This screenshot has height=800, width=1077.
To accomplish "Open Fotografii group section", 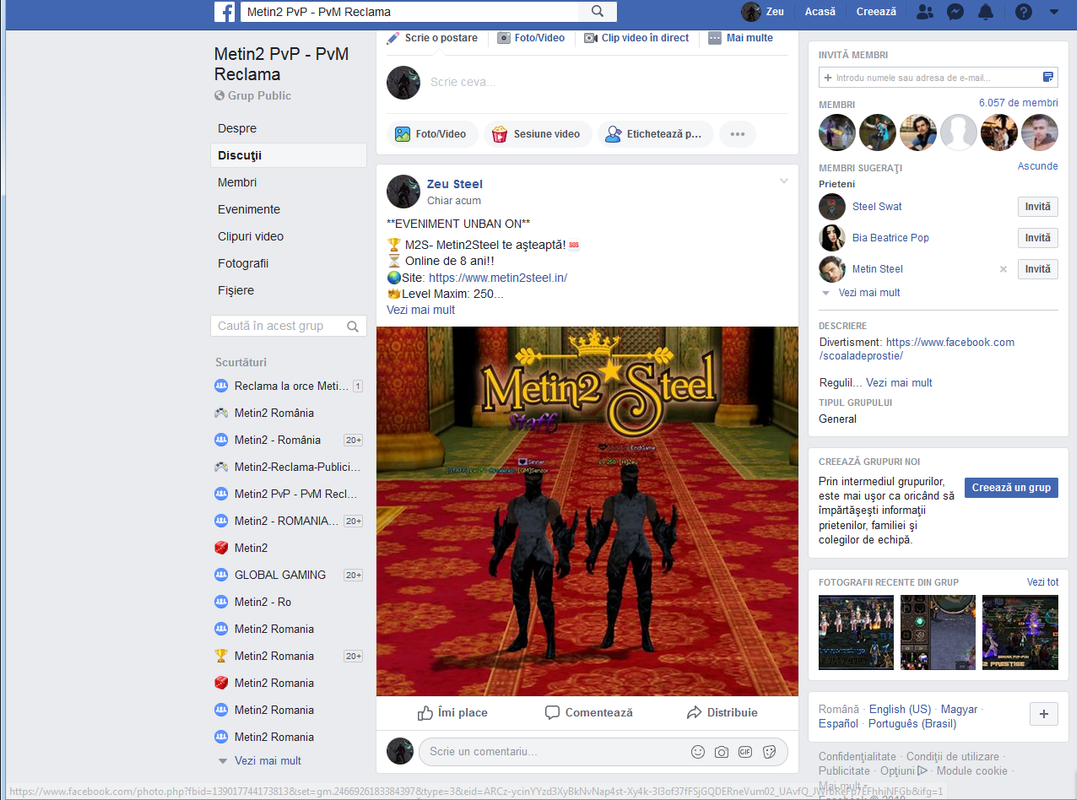I will coord(242,263).
